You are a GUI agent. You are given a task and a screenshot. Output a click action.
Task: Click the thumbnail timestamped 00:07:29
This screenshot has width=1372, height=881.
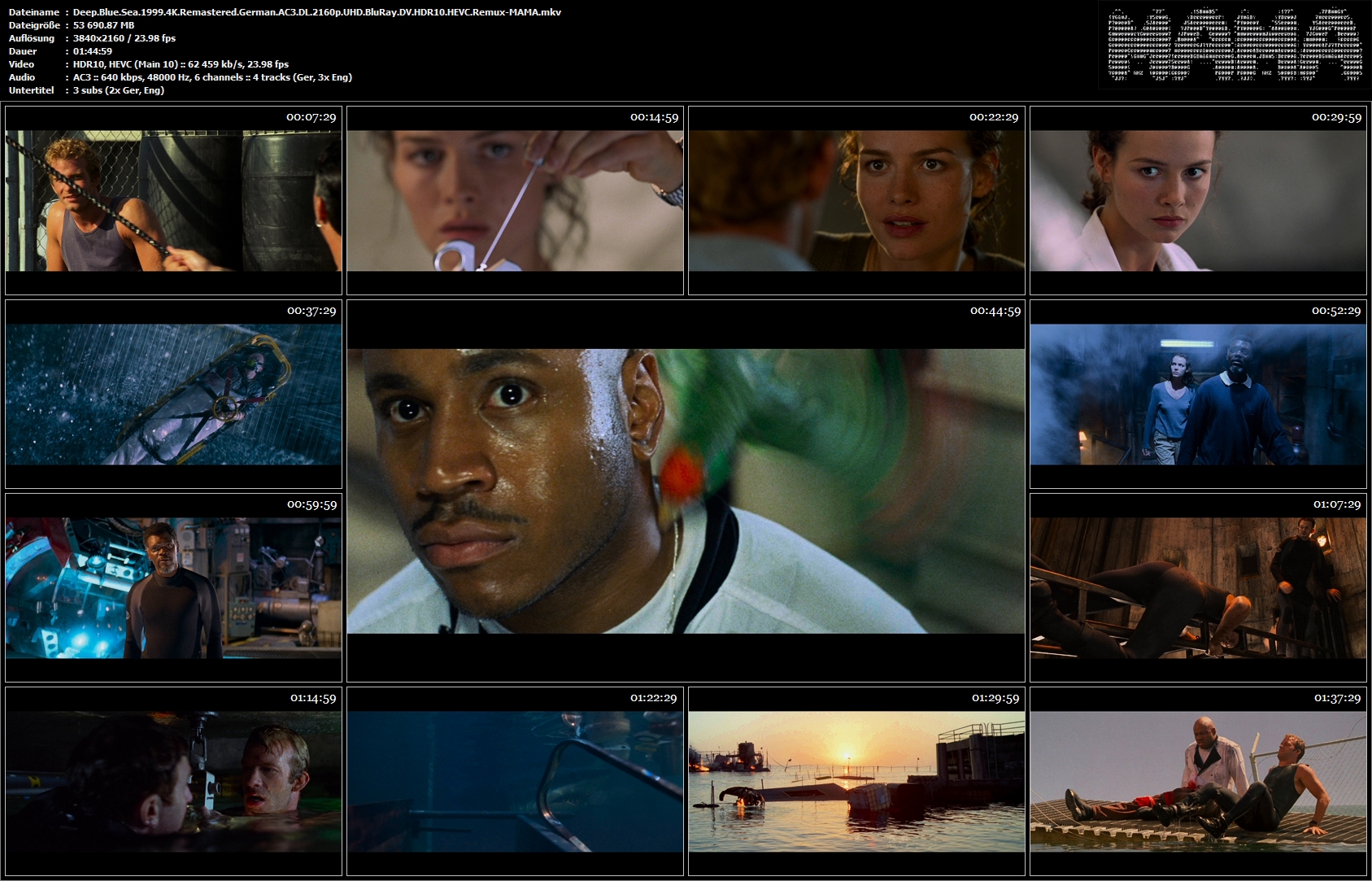(x=173, y=200)
